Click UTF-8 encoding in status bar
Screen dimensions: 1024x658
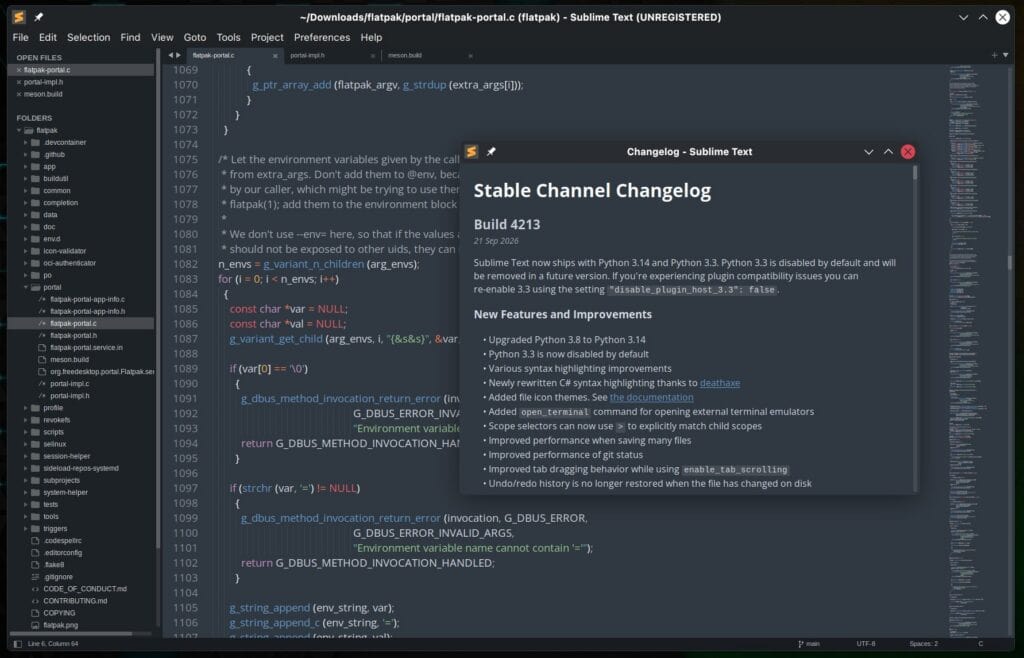point(866,644)
